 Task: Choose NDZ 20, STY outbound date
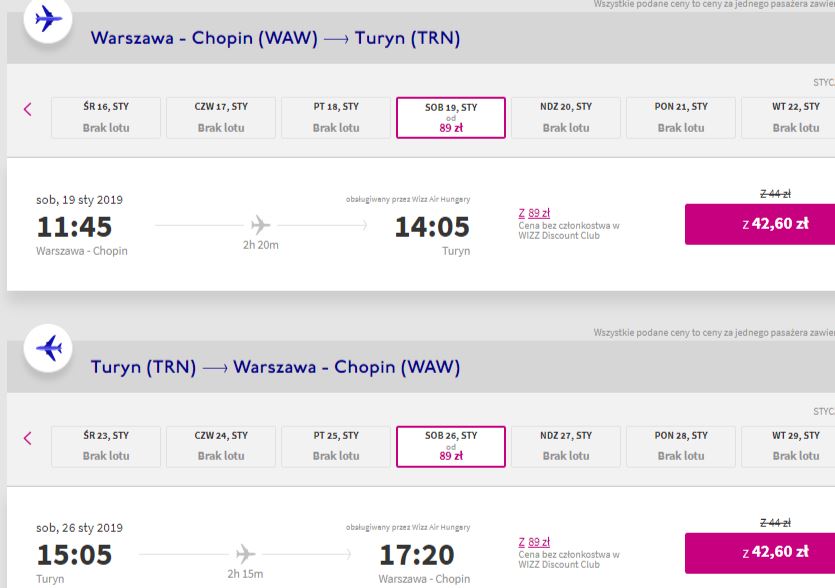coord(566,118)
